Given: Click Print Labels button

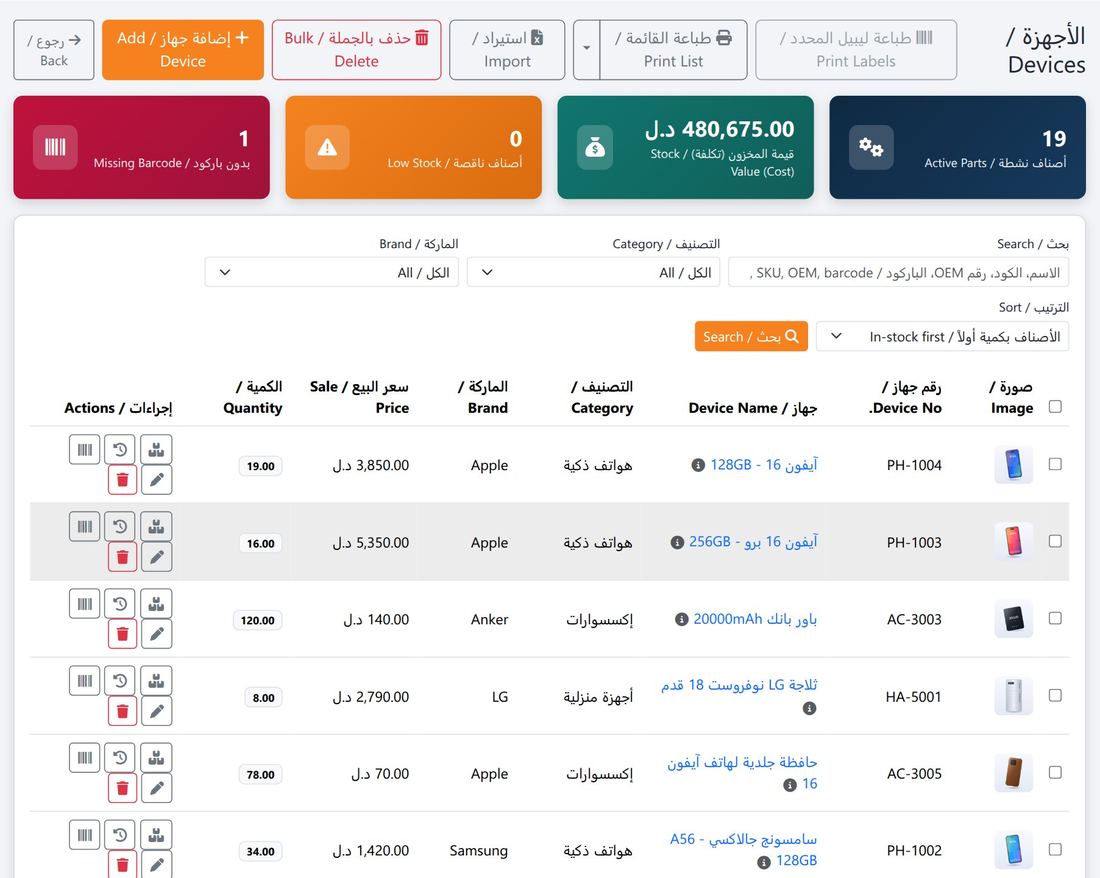Looking at the screenshot, I should [x=856, y=49].
